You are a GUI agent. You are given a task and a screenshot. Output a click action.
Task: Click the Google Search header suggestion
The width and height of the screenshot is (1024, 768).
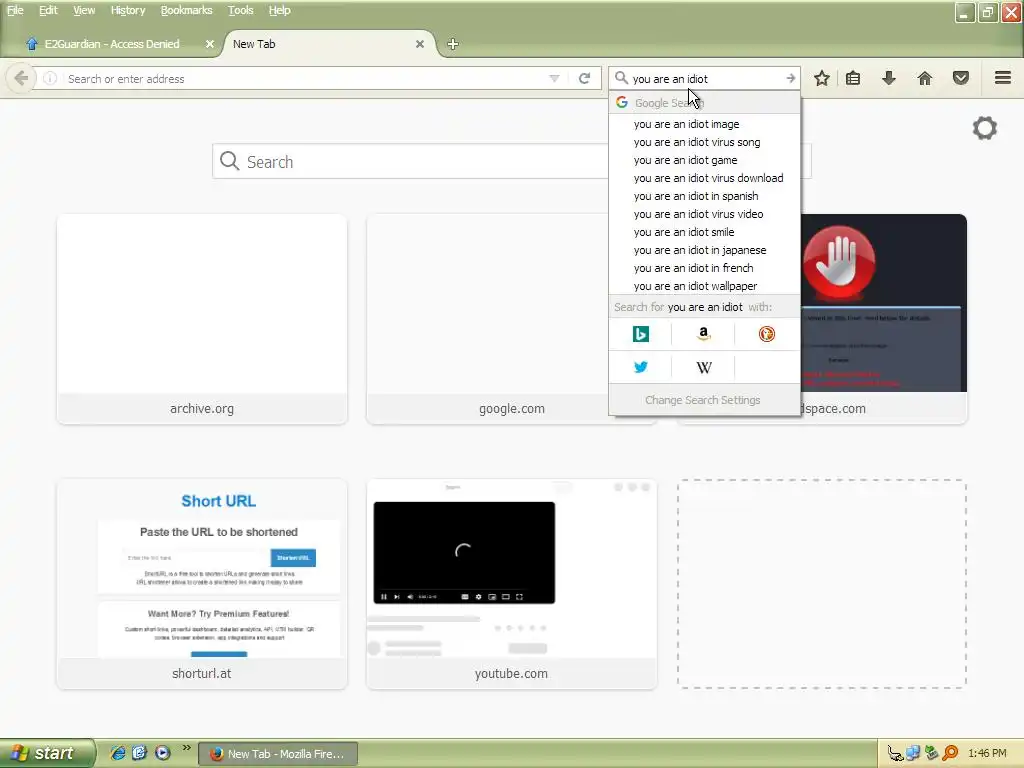(x=704, y=103)
